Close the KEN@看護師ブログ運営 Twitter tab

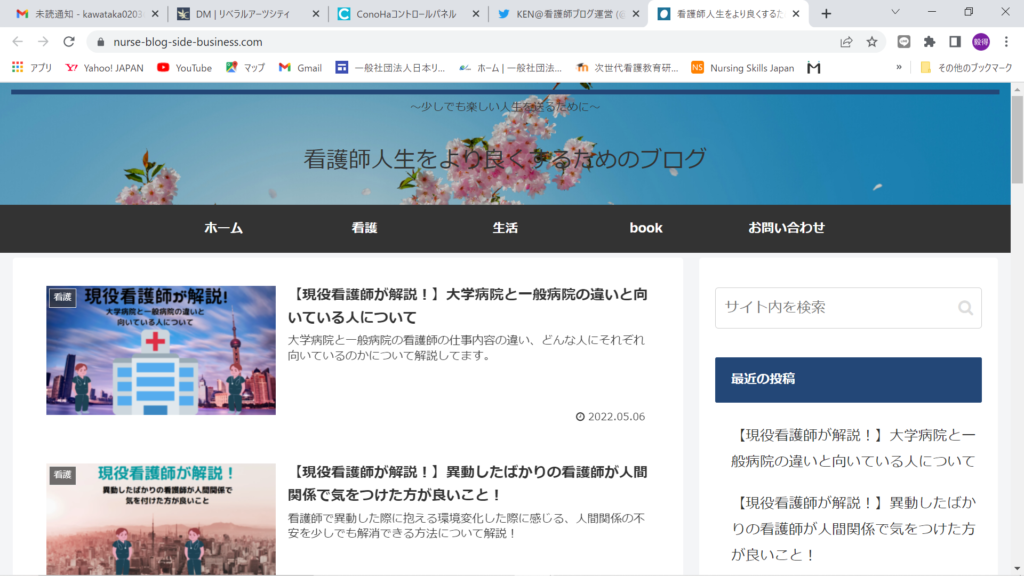635,14
